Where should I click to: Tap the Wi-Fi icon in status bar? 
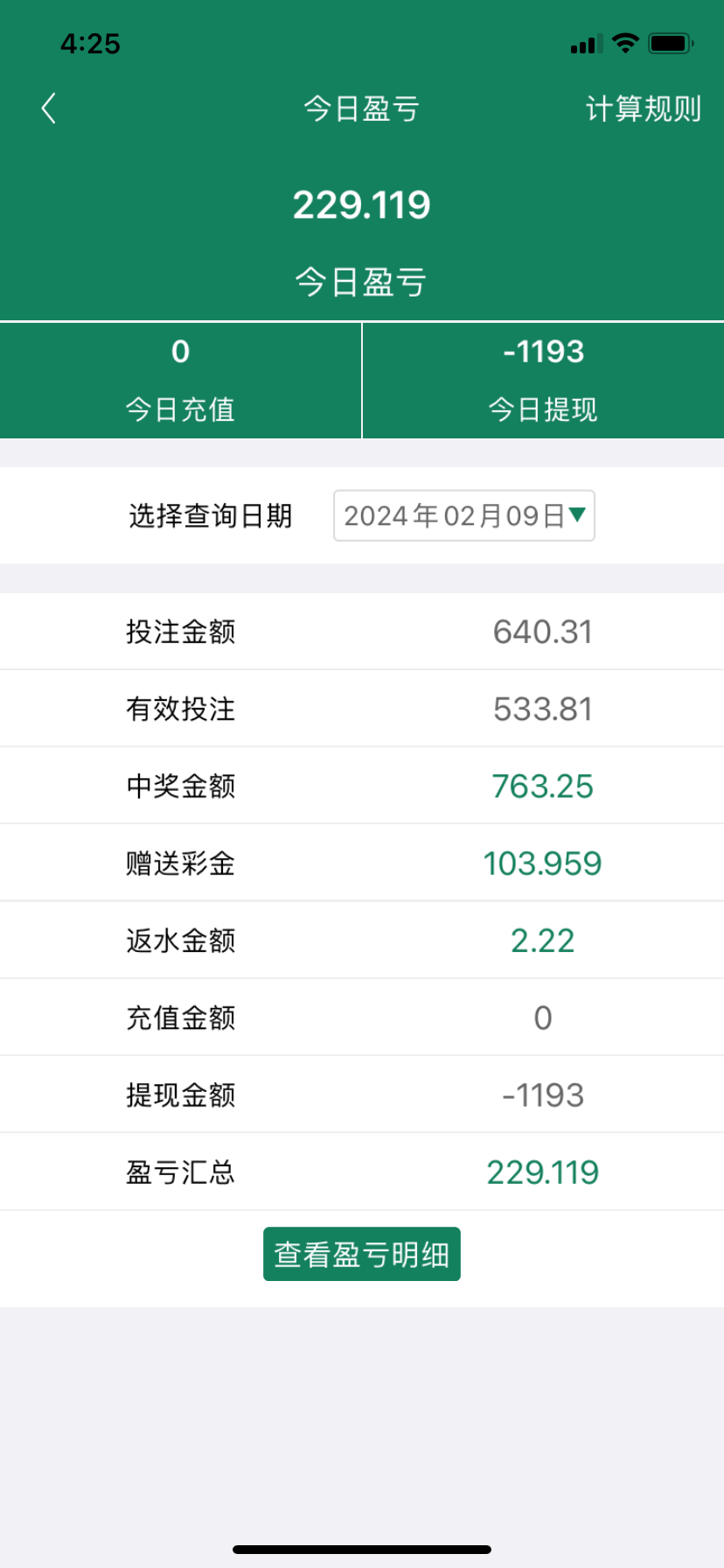coord(625,43)
